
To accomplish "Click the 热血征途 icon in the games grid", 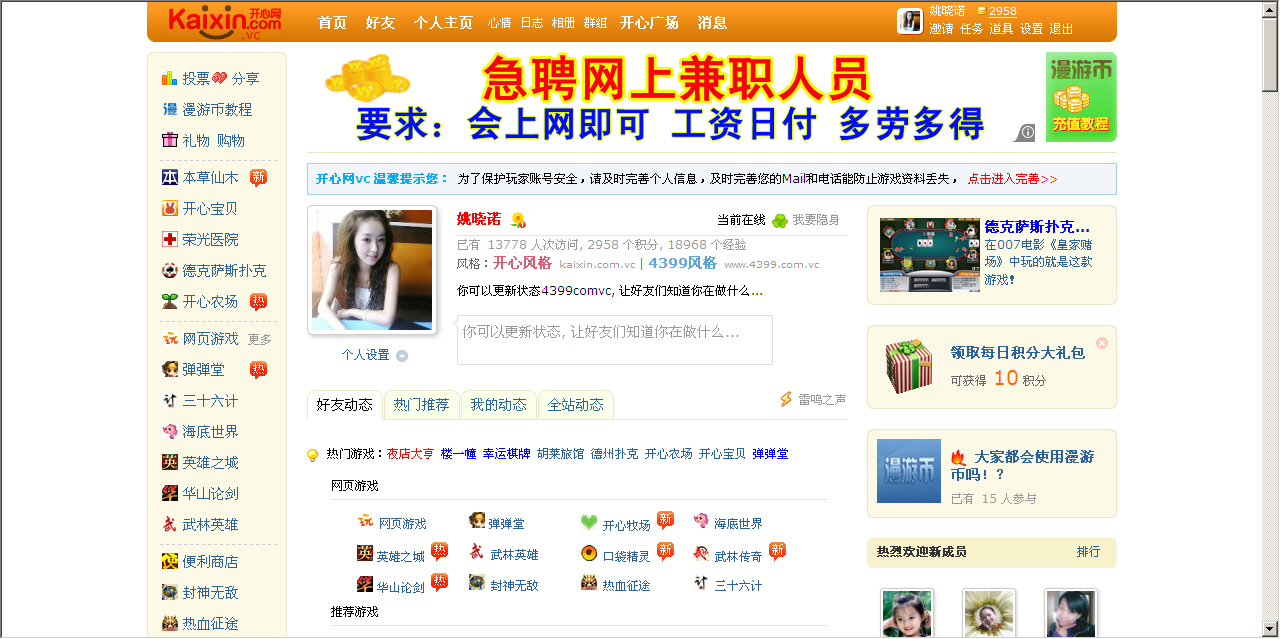I will (589, 584).
